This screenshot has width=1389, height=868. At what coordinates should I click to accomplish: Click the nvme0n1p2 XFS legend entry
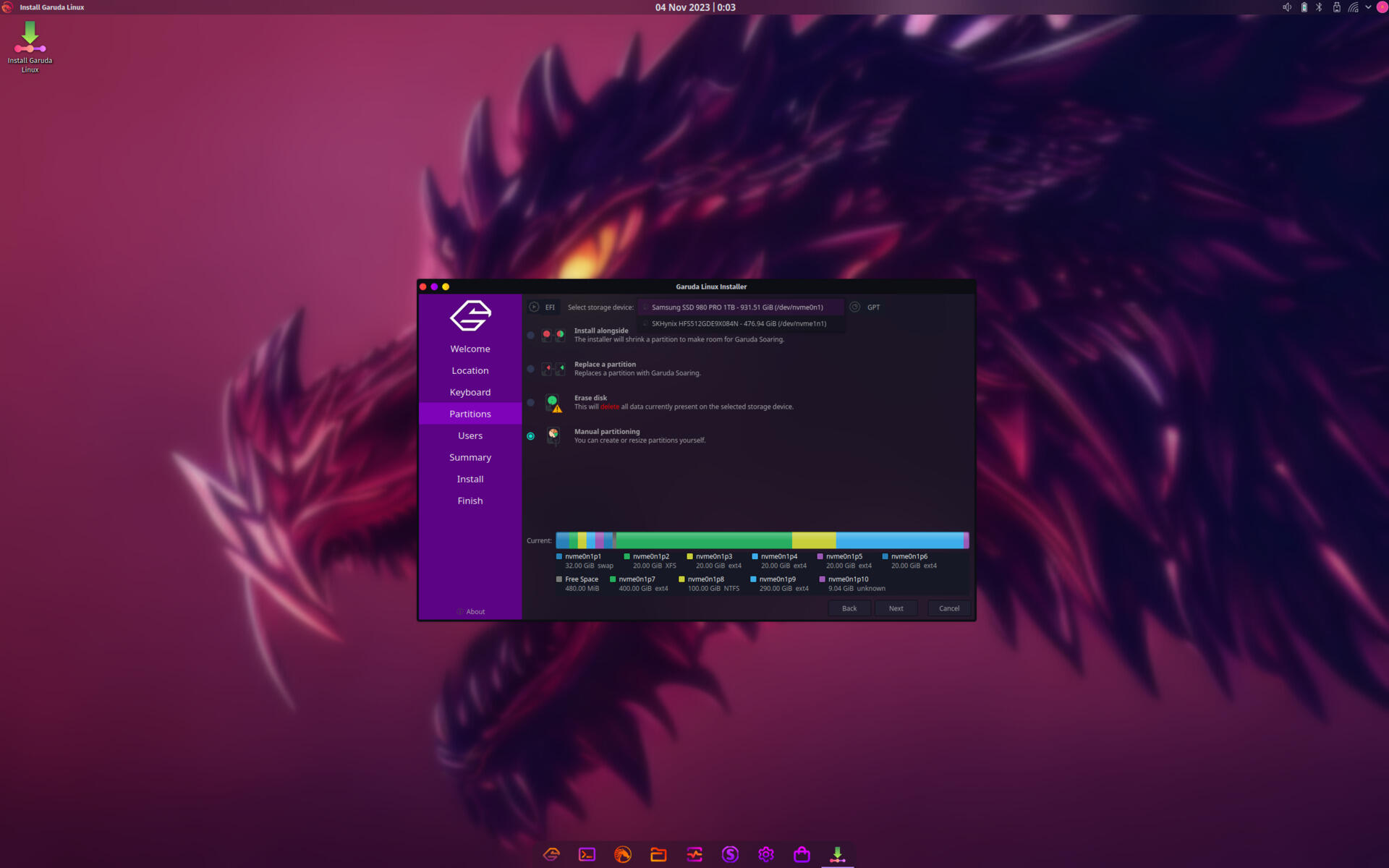tap(650, 561)
